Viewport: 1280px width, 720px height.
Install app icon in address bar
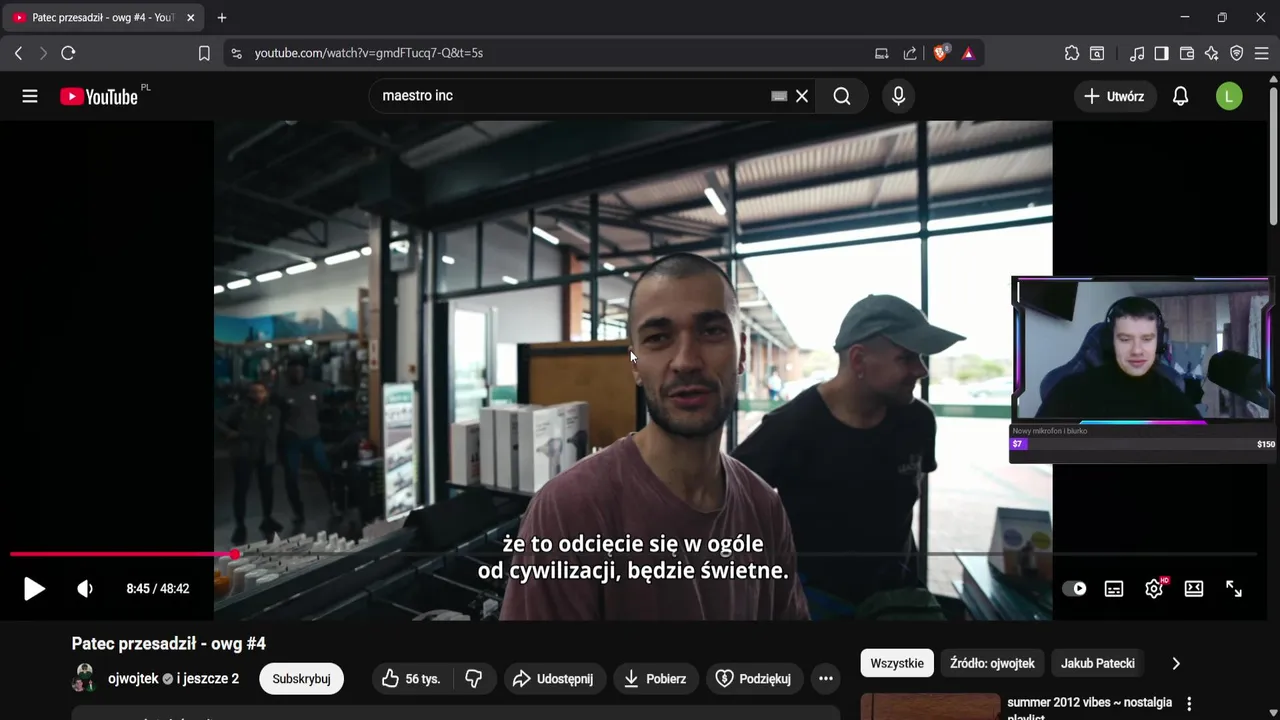pos(882,53)
